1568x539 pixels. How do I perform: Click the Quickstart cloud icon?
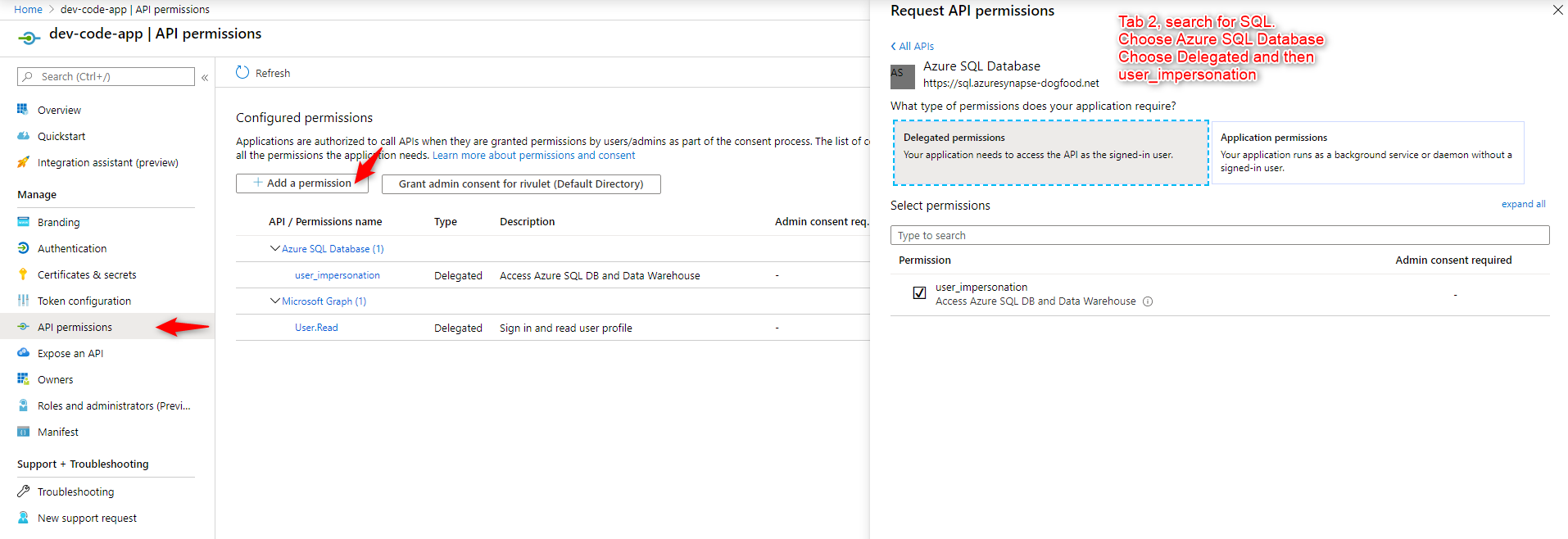pyautogui.click(x=23, y=136)
